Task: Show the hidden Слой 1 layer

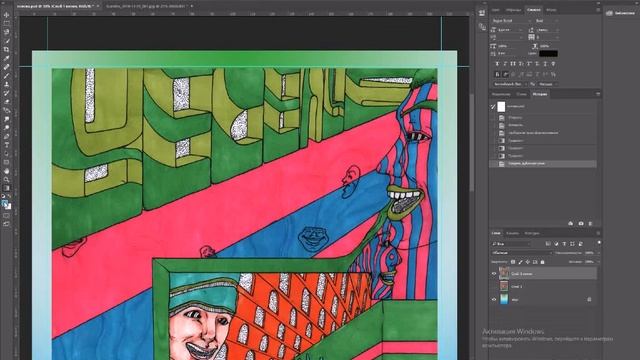Action: click(x=494, y=287)
